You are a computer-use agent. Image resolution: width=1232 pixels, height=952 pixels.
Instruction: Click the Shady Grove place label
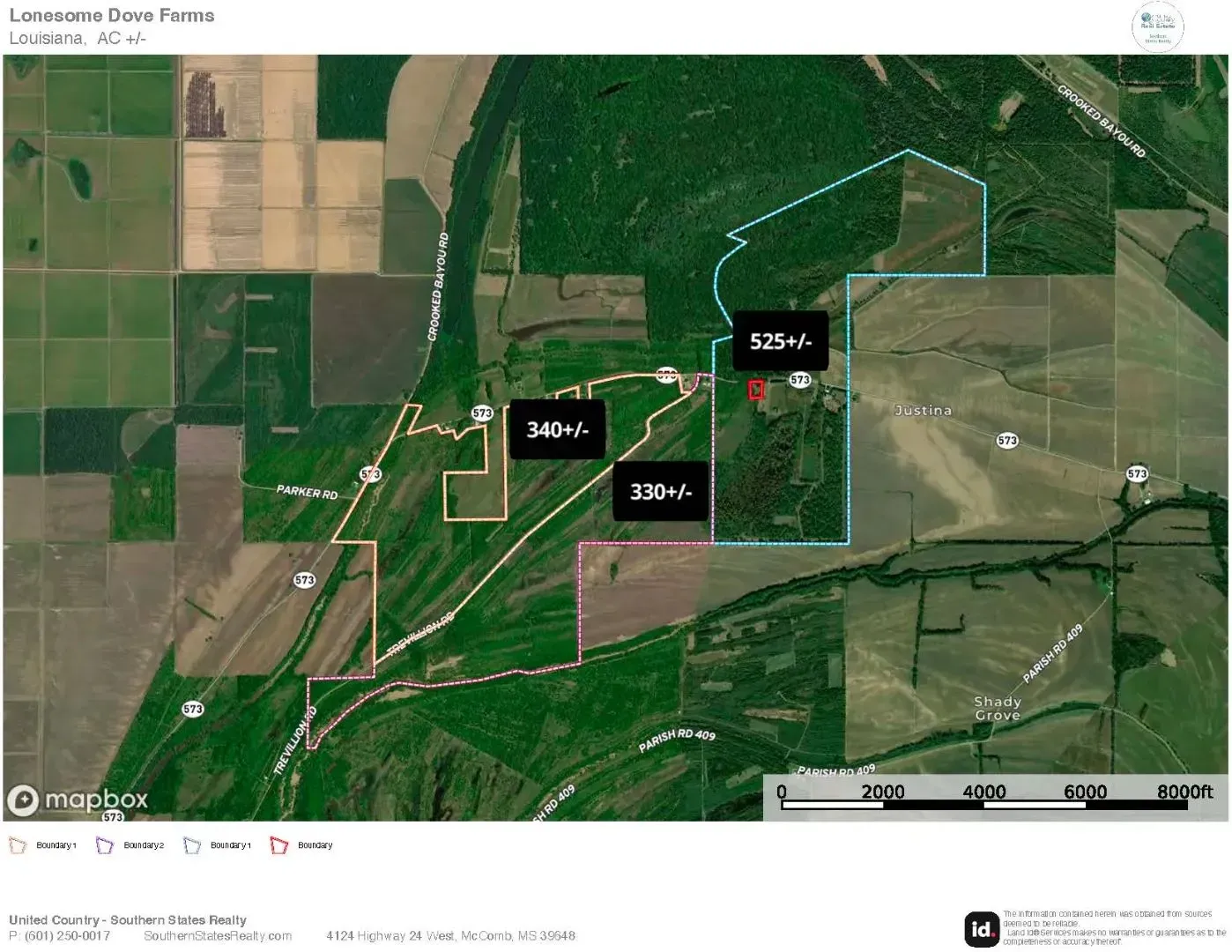click(998, 709)
